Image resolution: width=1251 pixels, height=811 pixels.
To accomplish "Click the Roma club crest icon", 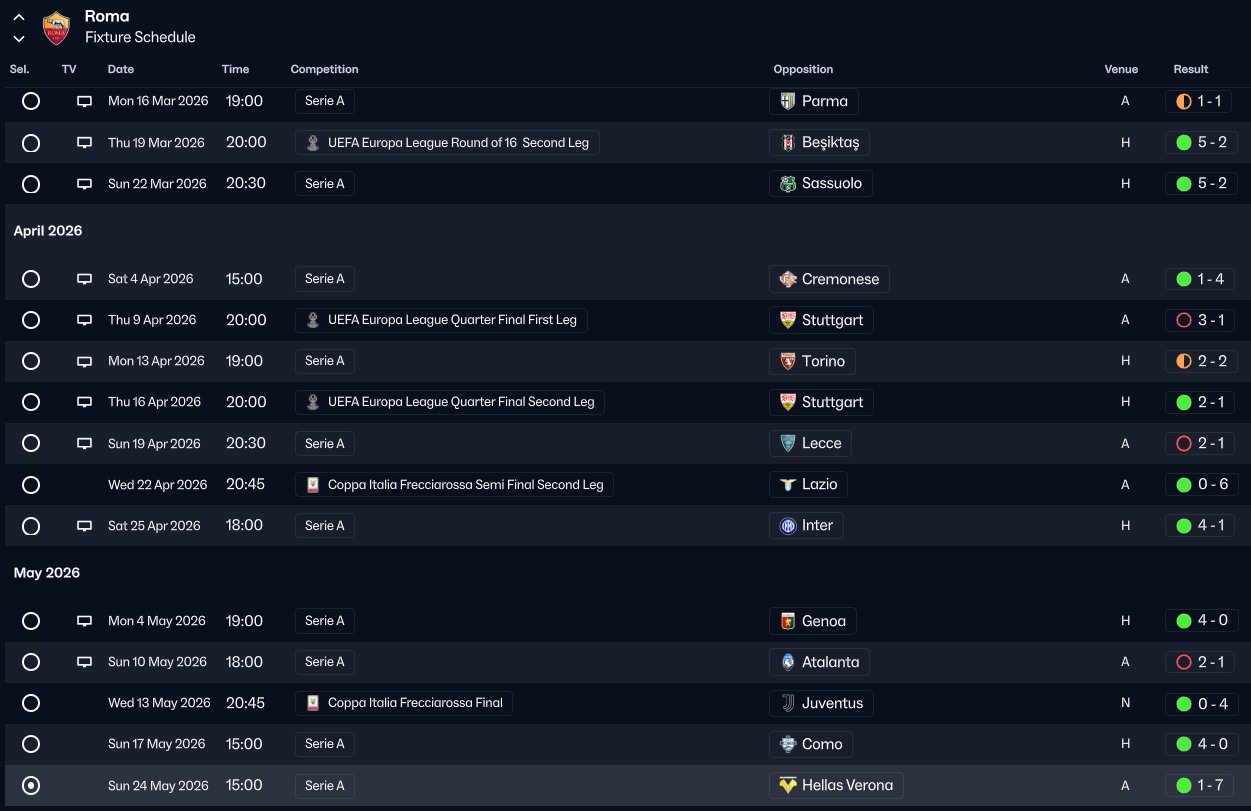I will click(56, 27).
